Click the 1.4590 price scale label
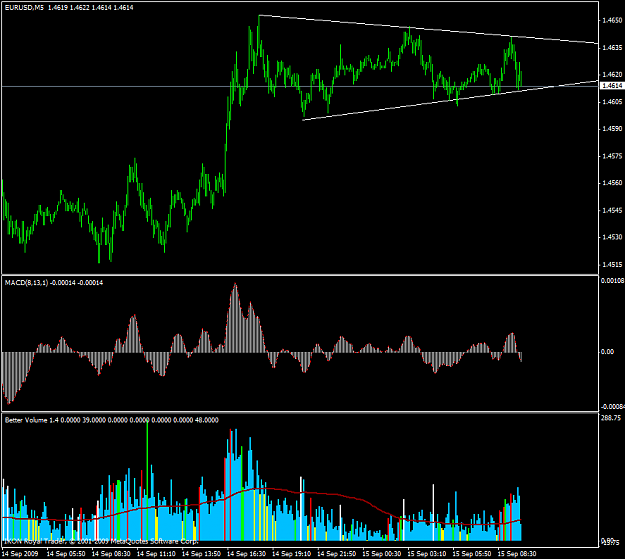 612,129
